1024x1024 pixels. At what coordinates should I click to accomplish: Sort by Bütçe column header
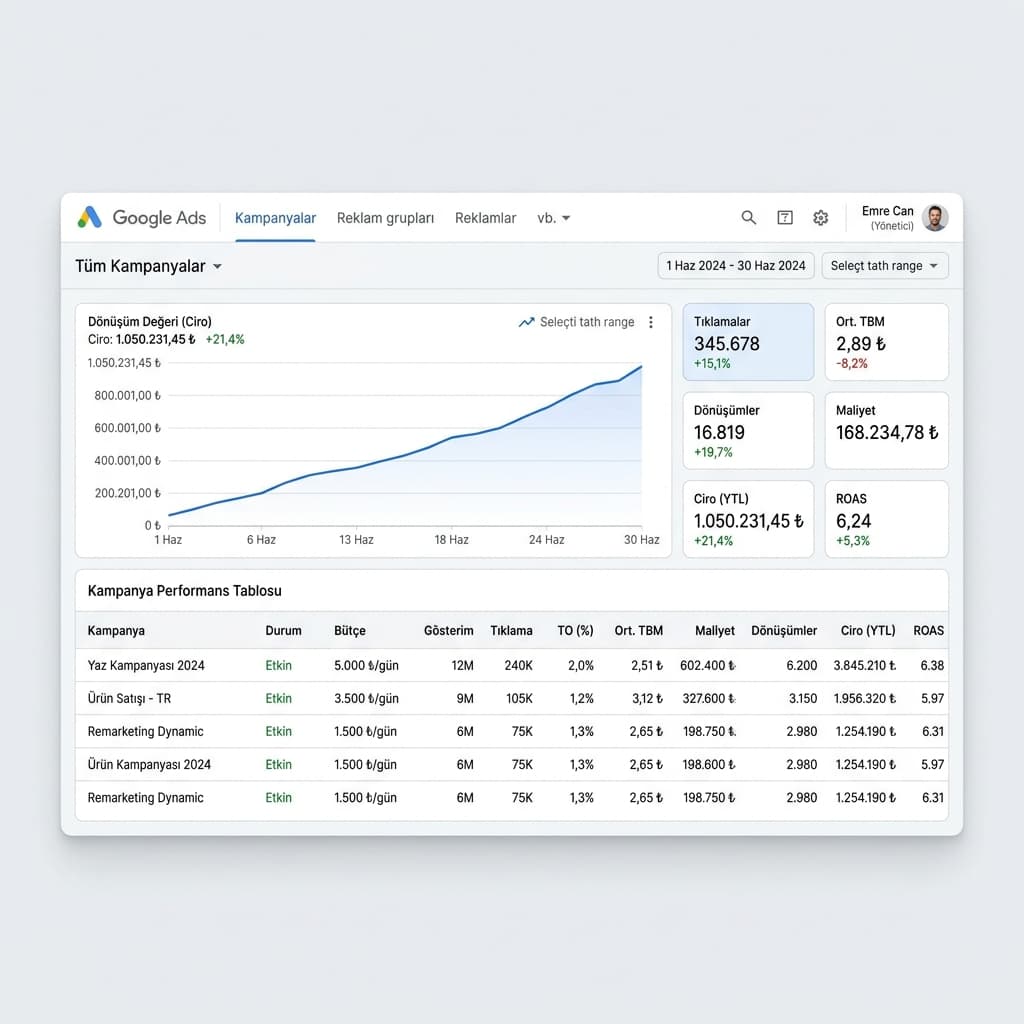(x=349, y=631)
